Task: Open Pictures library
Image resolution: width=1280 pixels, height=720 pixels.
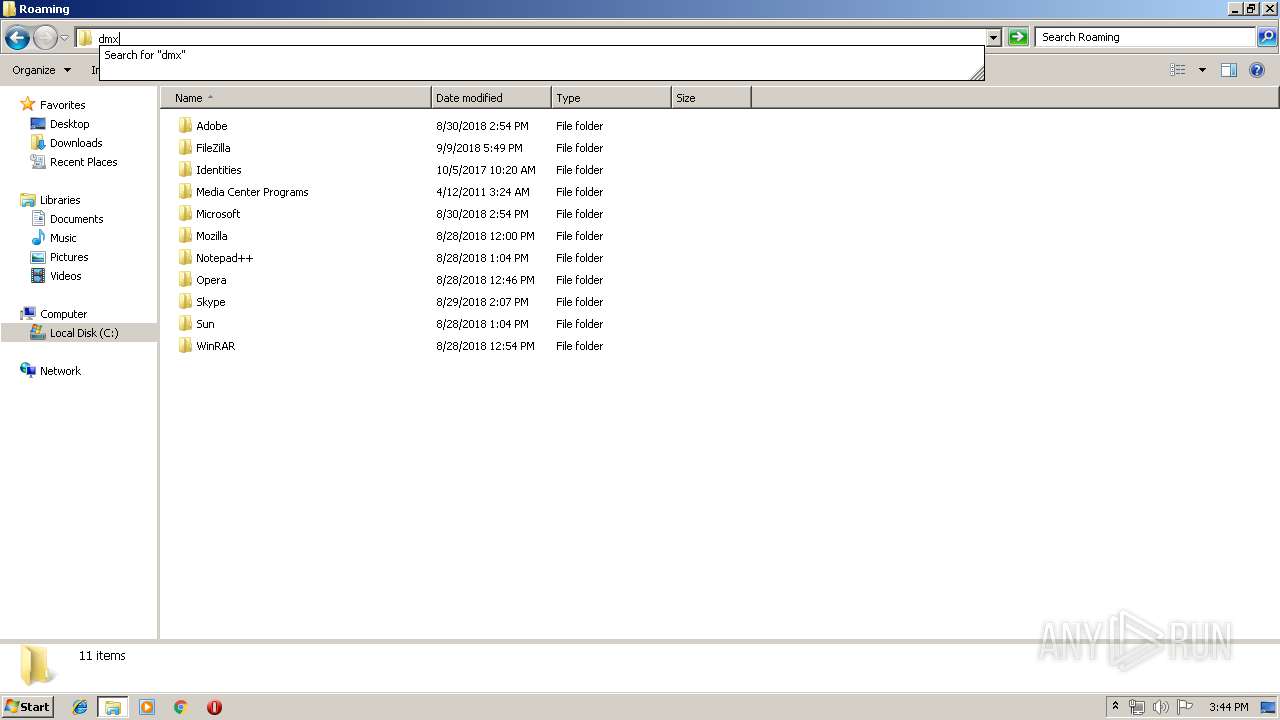Action: [69, 257]
